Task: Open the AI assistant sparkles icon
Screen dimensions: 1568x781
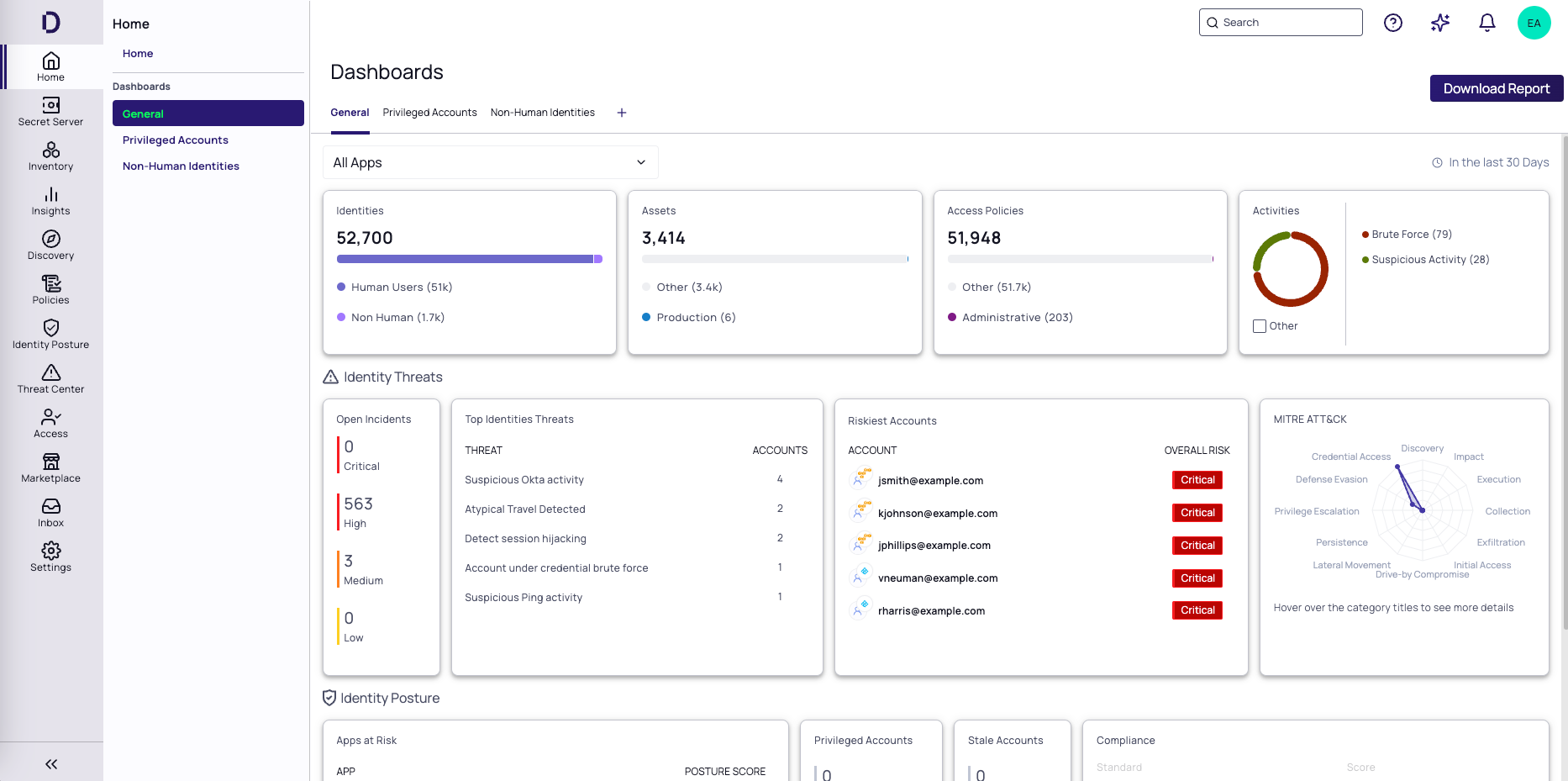Action: [x=1439, y=23]
